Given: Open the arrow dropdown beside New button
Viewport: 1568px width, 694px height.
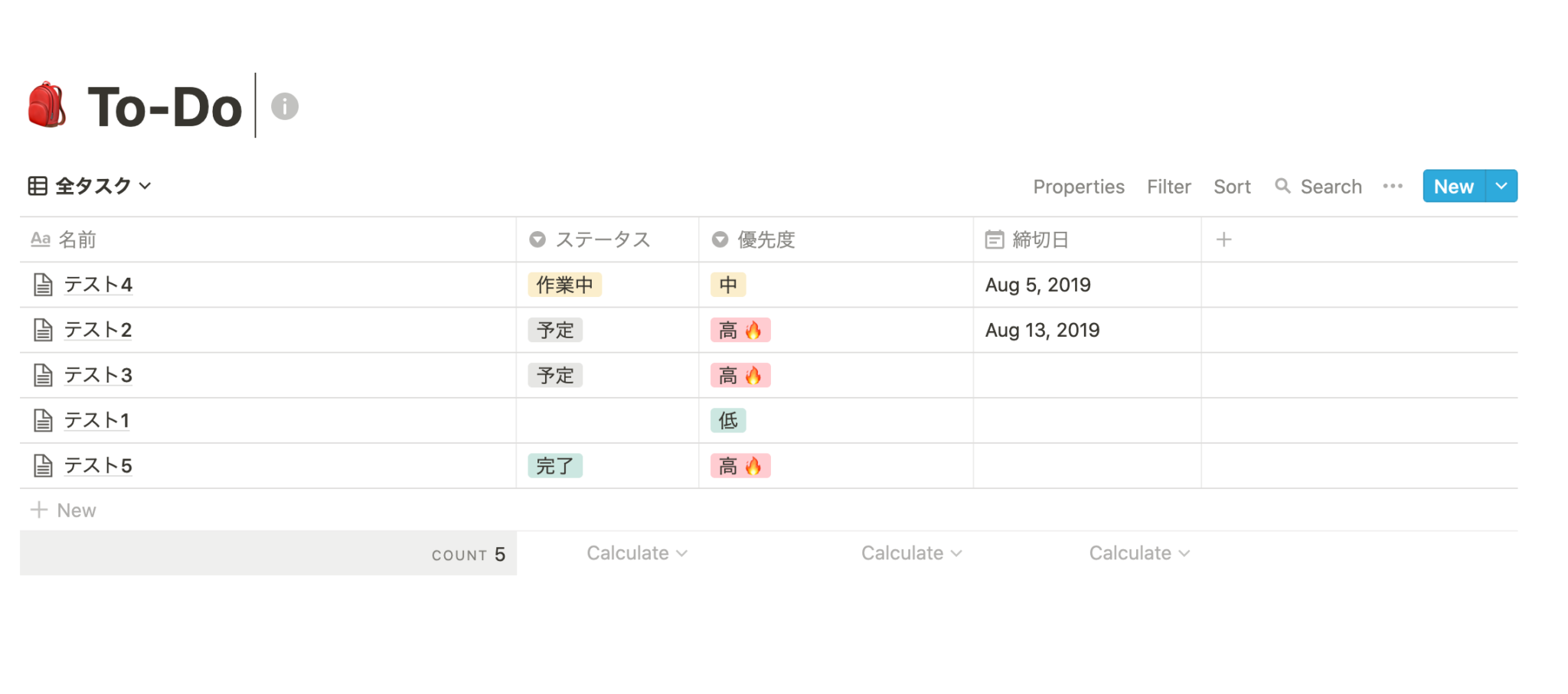Looking at the screenshot, I should coord(1501,186).
